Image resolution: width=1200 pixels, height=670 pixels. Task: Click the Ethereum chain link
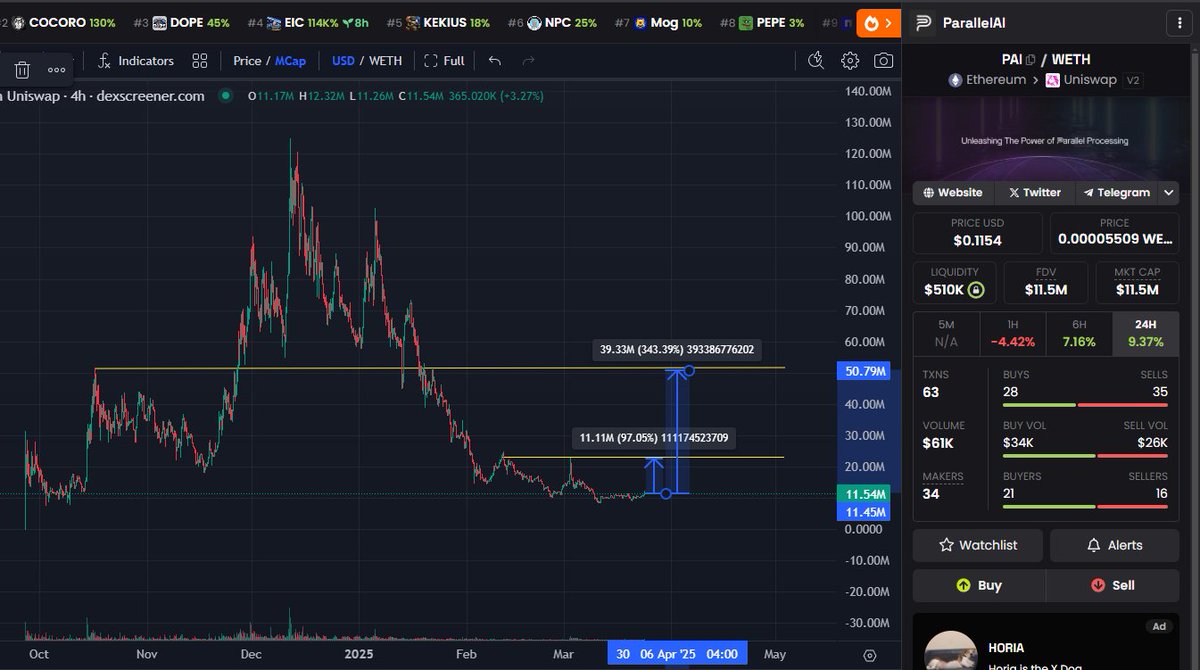(989, 80)
